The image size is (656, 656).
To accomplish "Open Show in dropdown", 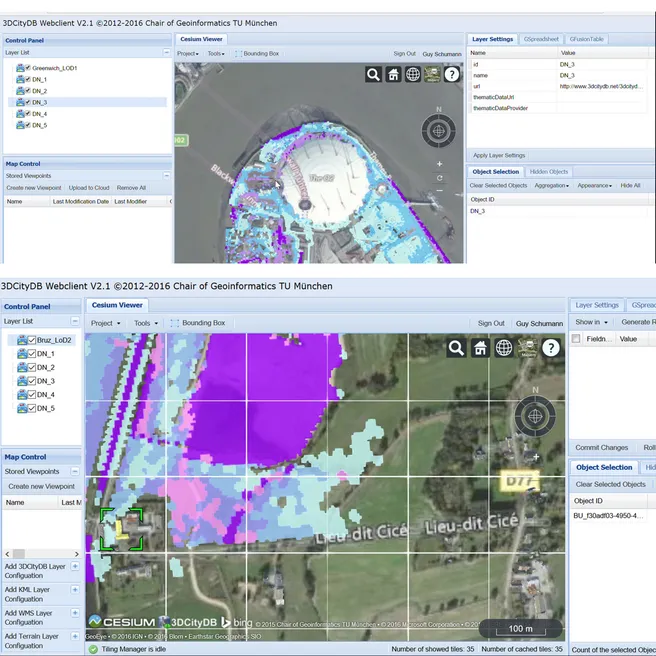I will point(591,322).
